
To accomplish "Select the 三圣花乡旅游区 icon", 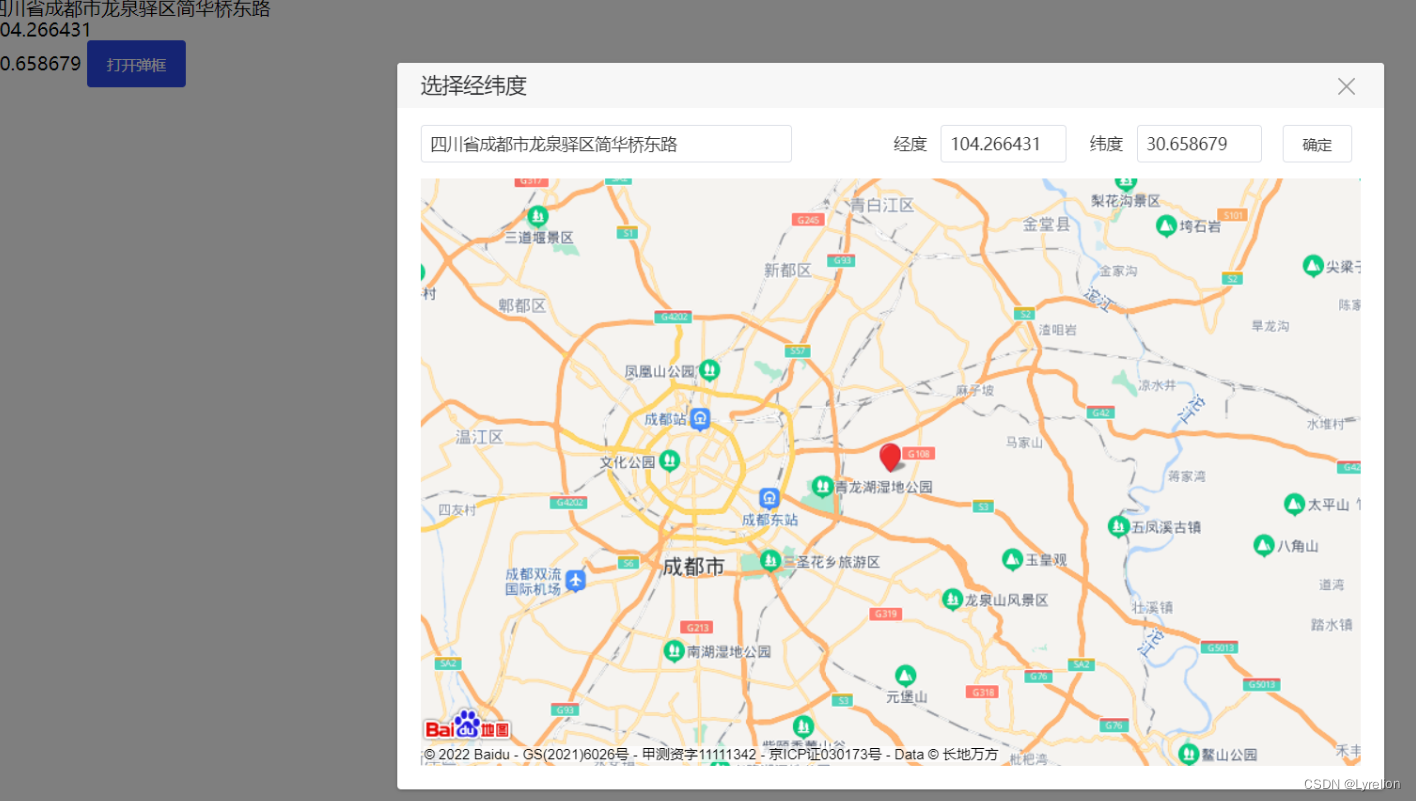I will pos(770,561).
